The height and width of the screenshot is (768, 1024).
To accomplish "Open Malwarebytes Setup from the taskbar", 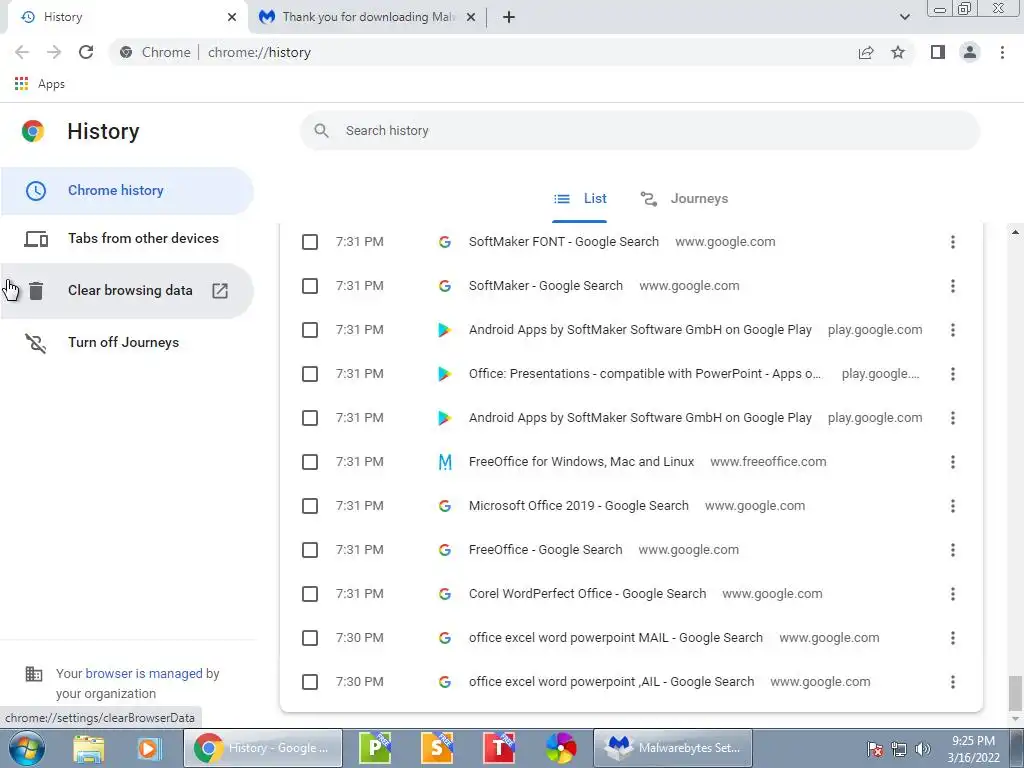I will pos(673,748).
